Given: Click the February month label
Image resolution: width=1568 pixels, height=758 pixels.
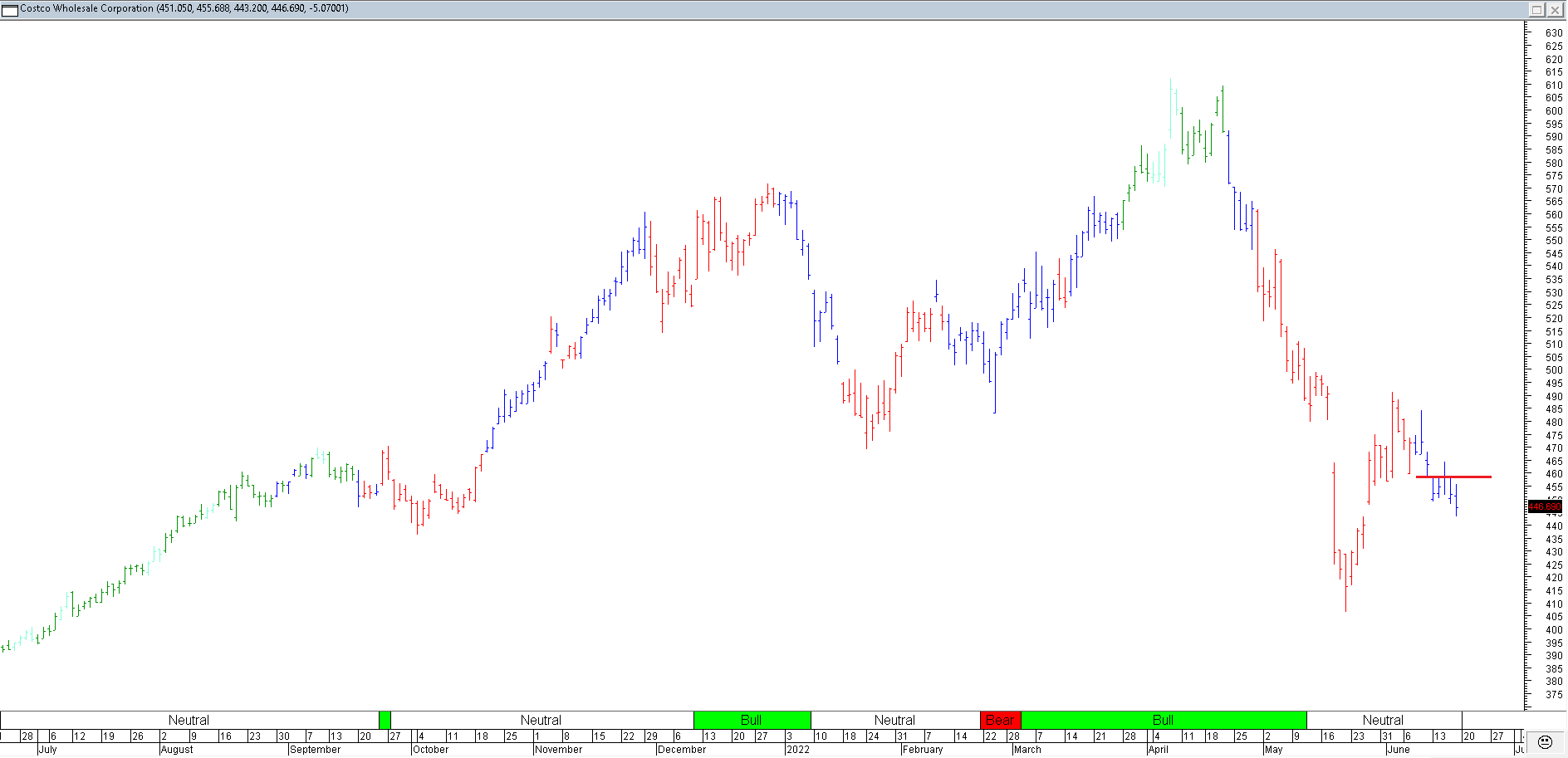Looking at the screenshot, I should pyautogui.click(x=923, y=749).
